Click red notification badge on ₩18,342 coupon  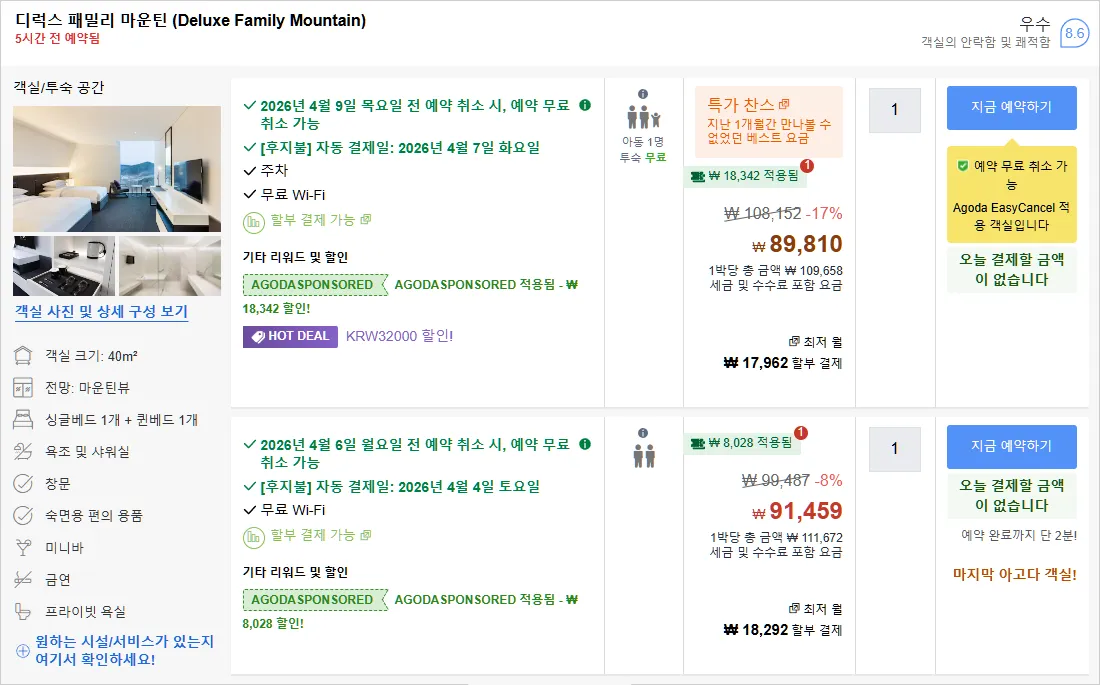pyautogui.click(x=807, y=166)
